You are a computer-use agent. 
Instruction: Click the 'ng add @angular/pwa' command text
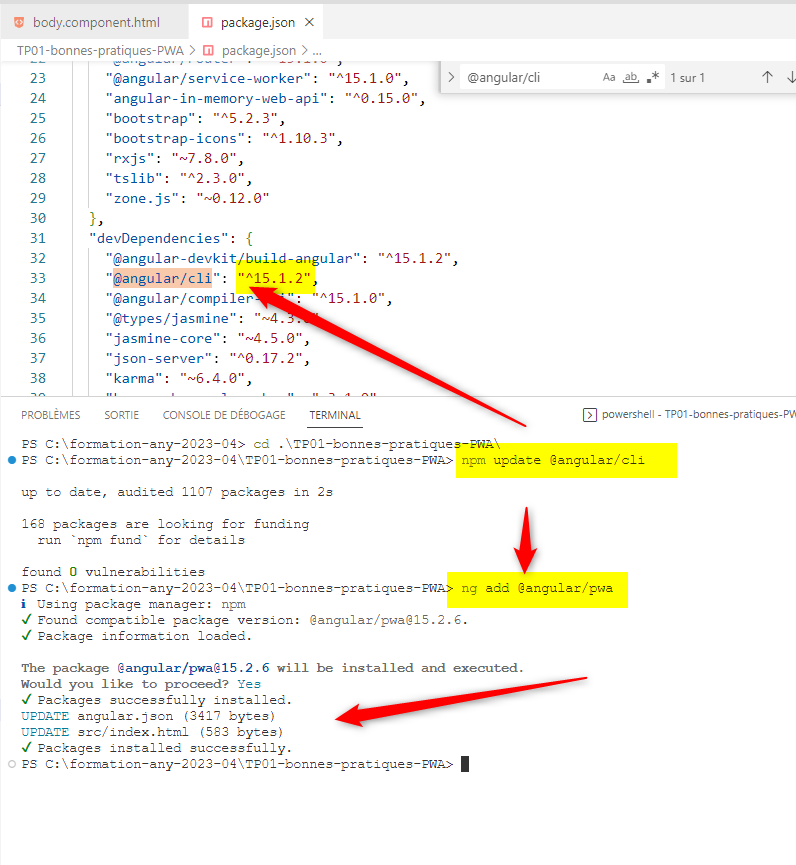coord(537,588)
